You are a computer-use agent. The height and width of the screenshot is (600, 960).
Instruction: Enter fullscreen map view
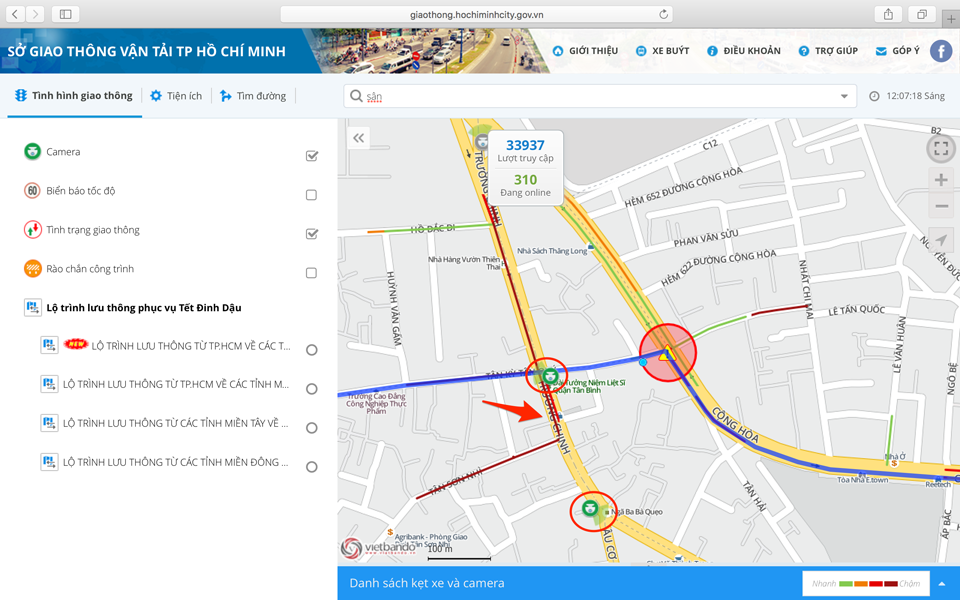[941, 148]
